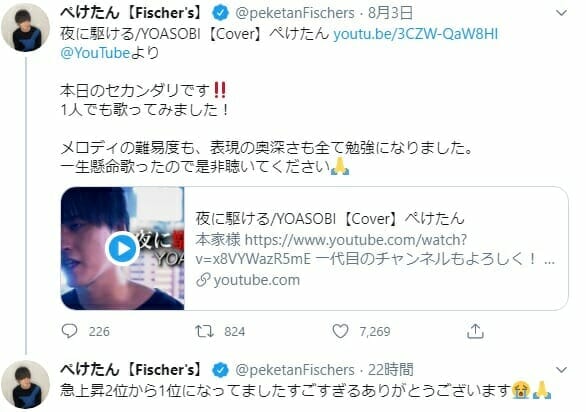Screen dimensions: 586x412
Task: Click the first tweet's @peketanFischers handle
Action: click(x=294, y=13)
